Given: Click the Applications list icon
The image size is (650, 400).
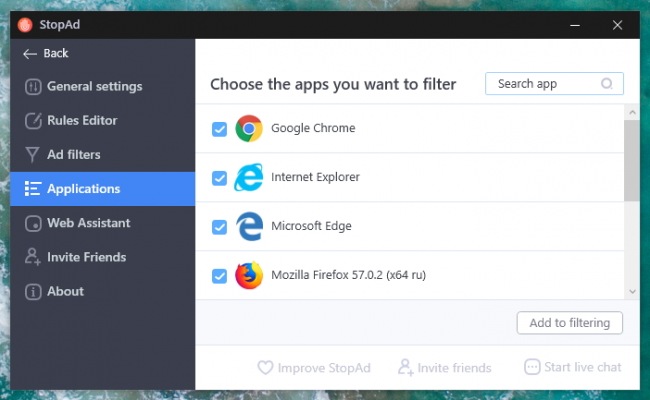Looking at the screenshot, I should point(33,189).
